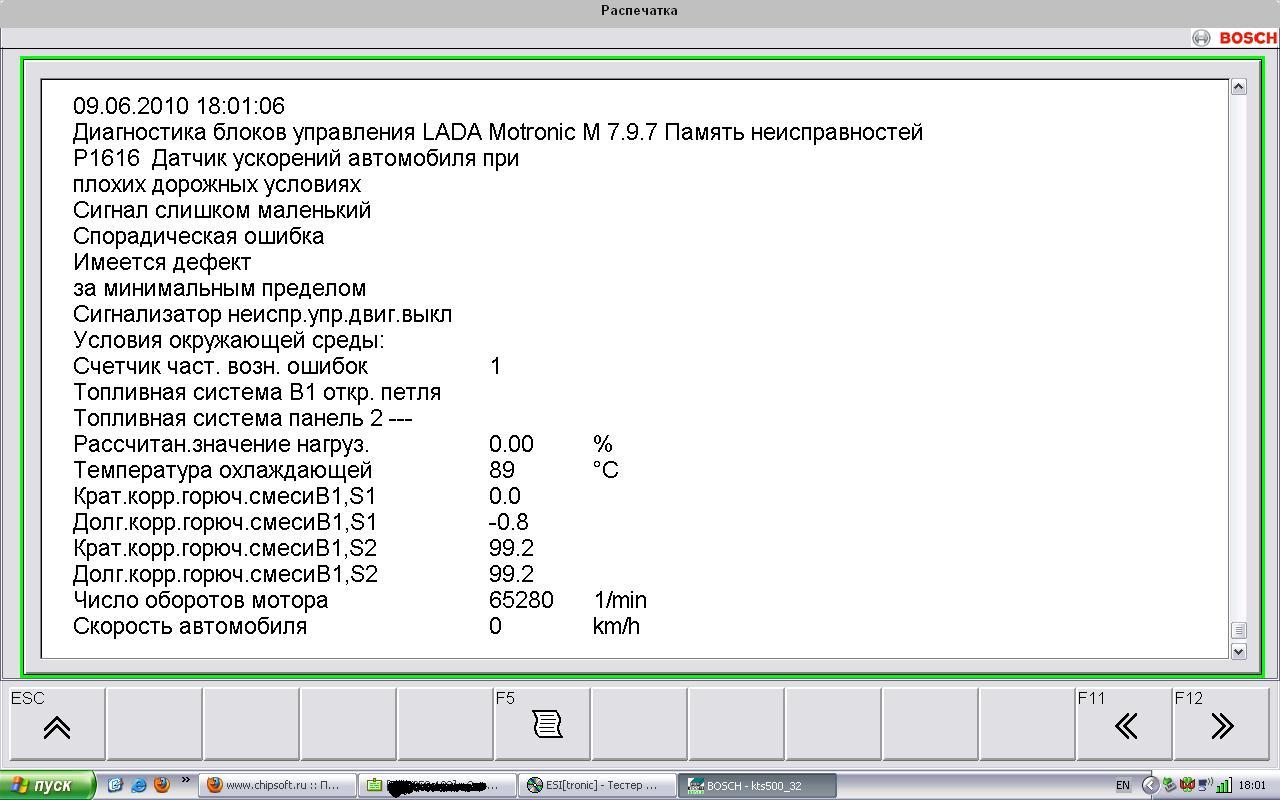Click the scrollbar thumb in report
Viewport: 1280px width, 800px height.
point(1238,630)
